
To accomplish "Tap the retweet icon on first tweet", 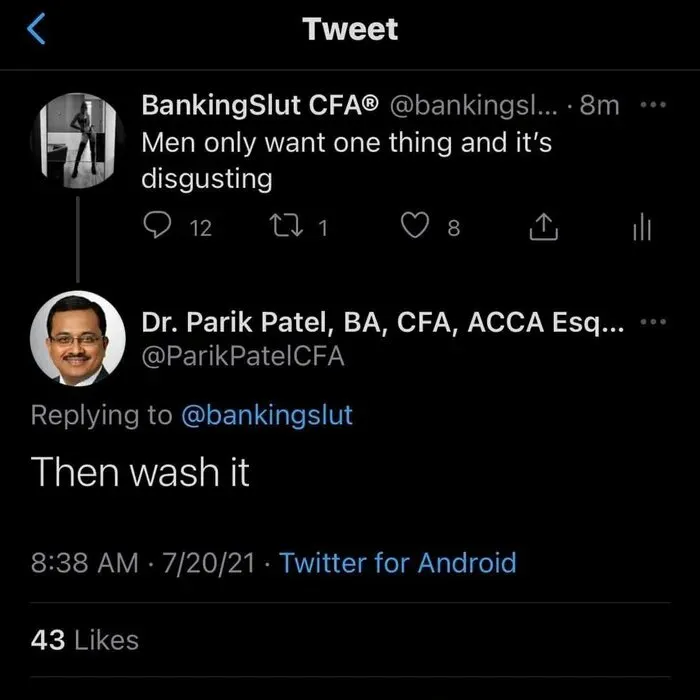I will coord(287,225).
